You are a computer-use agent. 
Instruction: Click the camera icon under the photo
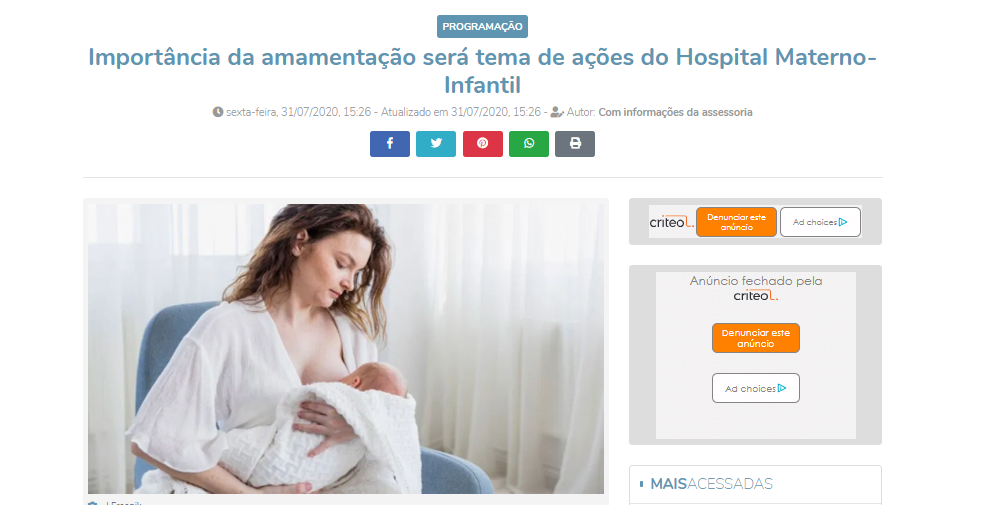pyautogui.click(x=93, y=503)
